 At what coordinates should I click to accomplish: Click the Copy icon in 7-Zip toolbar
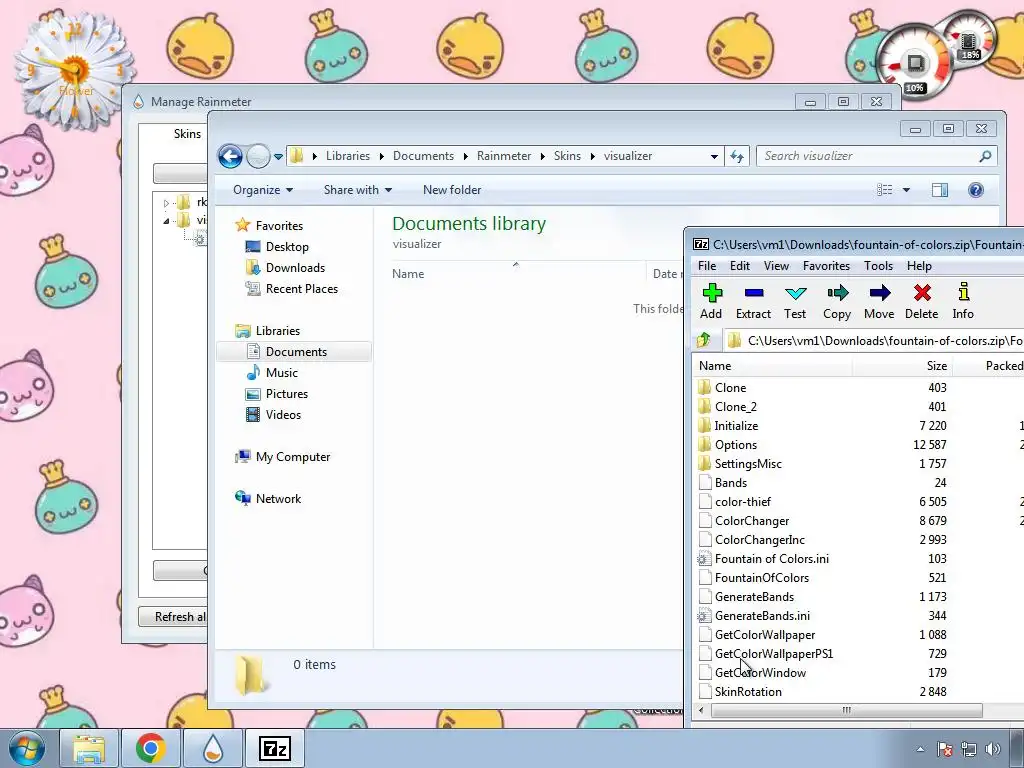coord(837,302)
